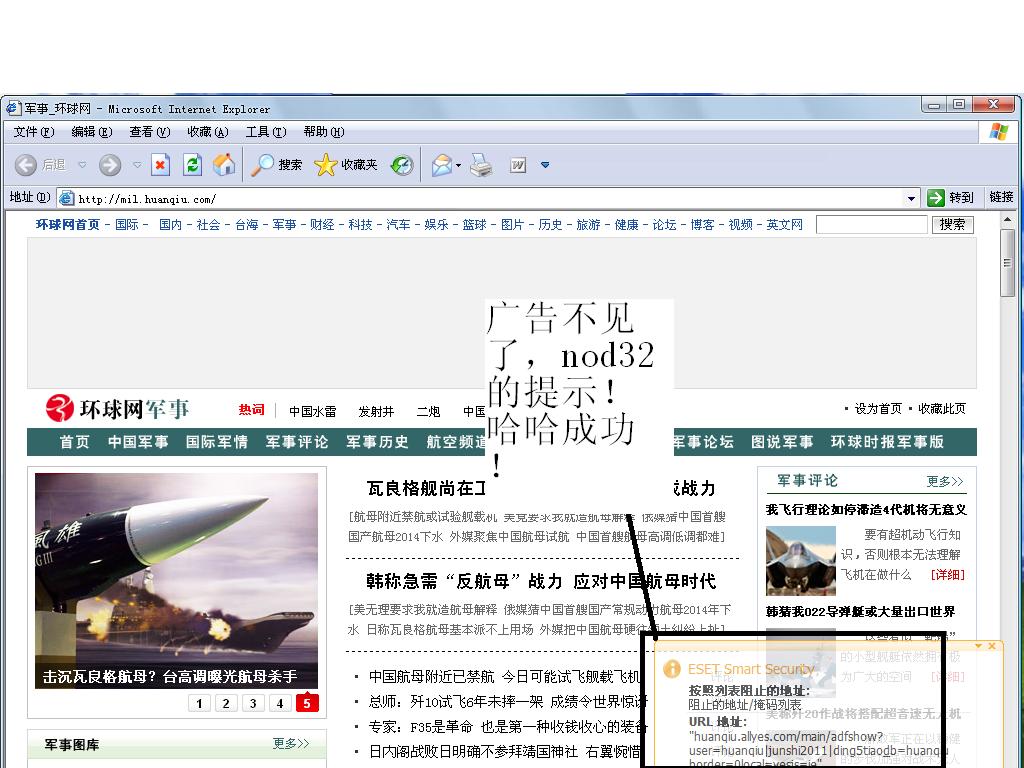Open the 文件 menu
Image resolution: width=1024 pixels, height=768 pixels.
[34, 132]
